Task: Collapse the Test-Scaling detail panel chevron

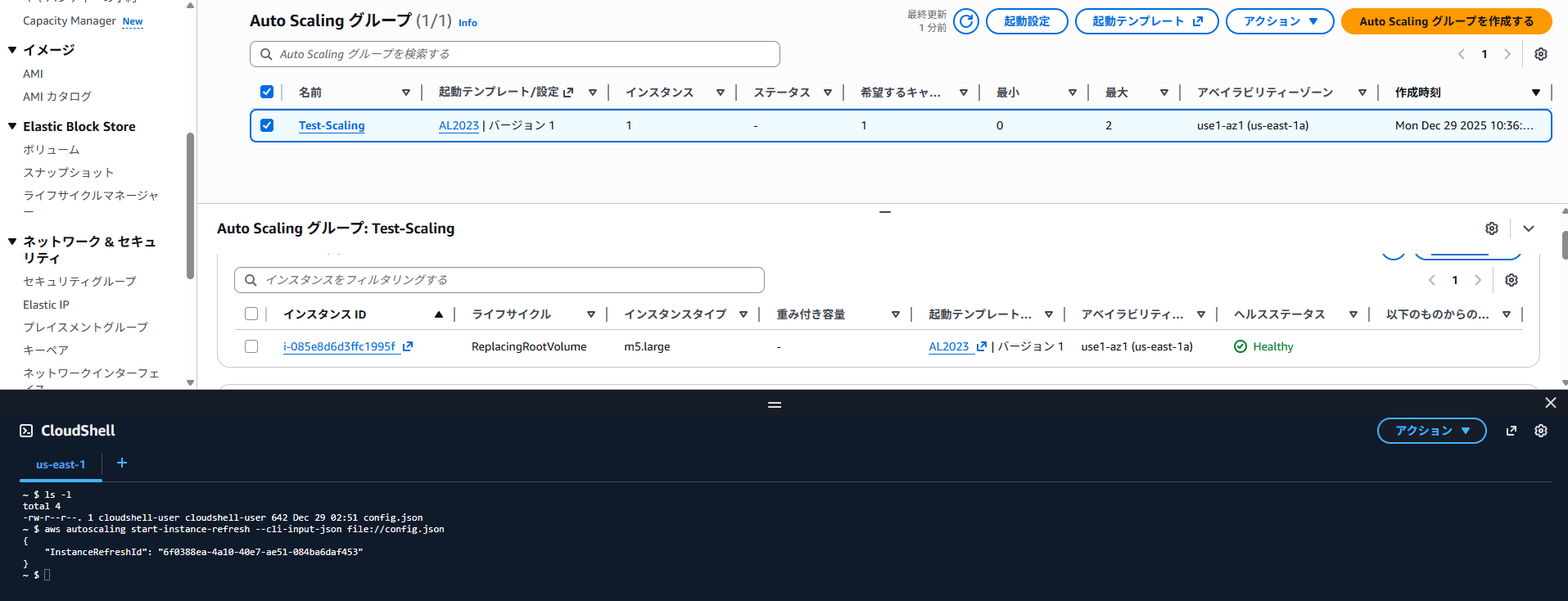Action: point(1528,228)
